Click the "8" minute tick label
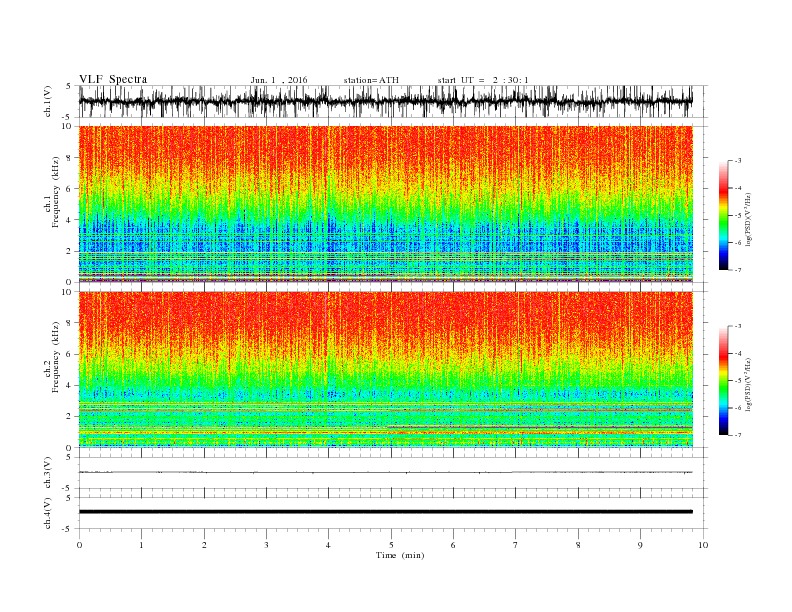The width and height of the screenshot is (792, 612). [578, 545]
